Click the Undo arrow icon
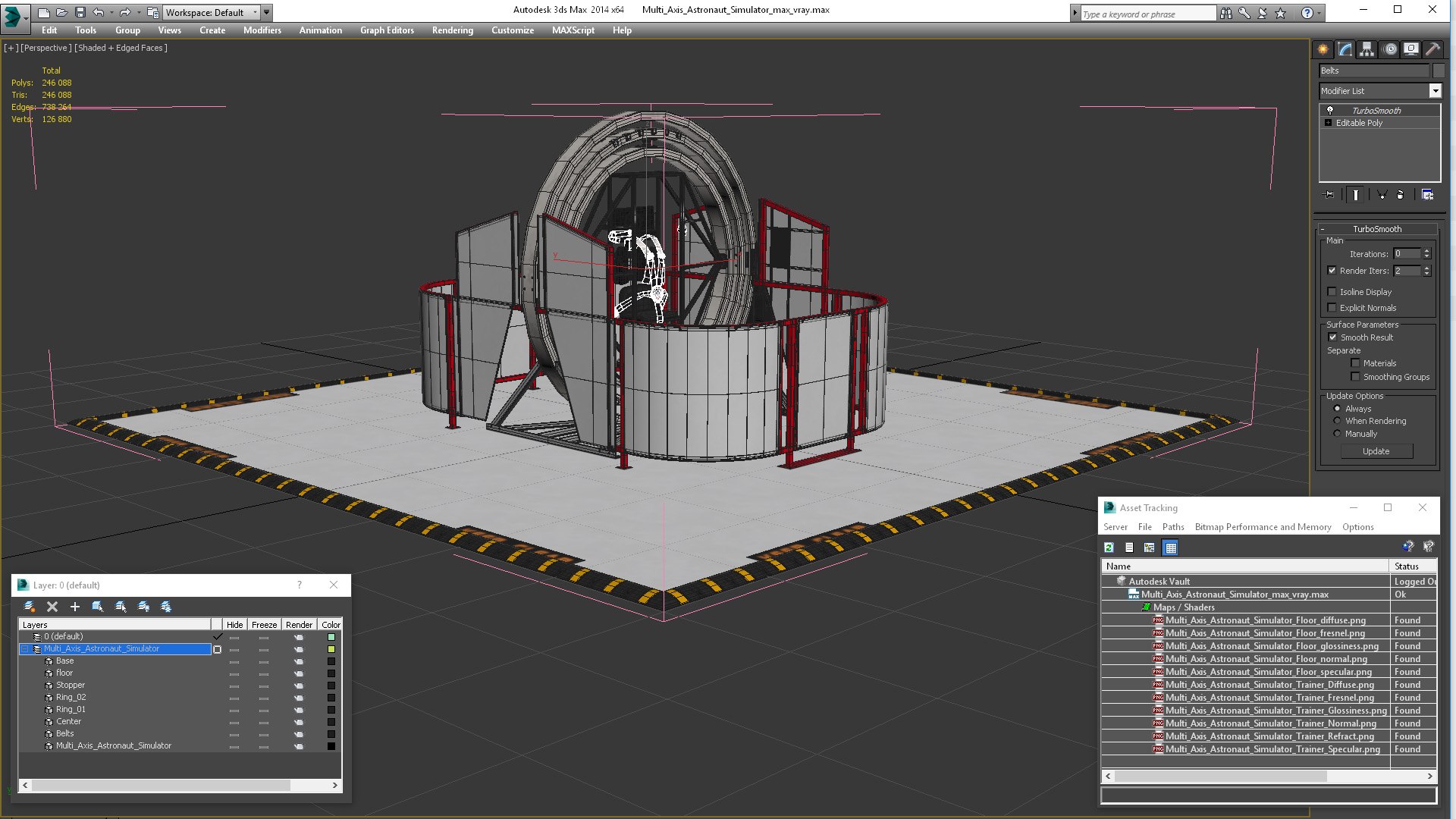1456x819 pixels. click(x=98, y=12)
